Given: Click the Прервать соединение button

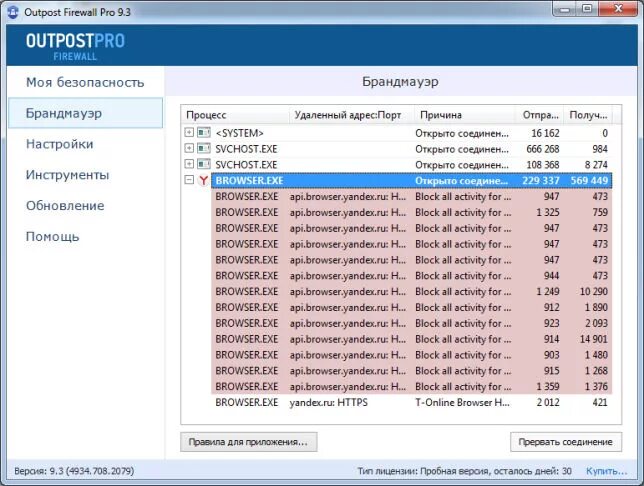Looking at the screenshot, I should (x=566, y=442).
